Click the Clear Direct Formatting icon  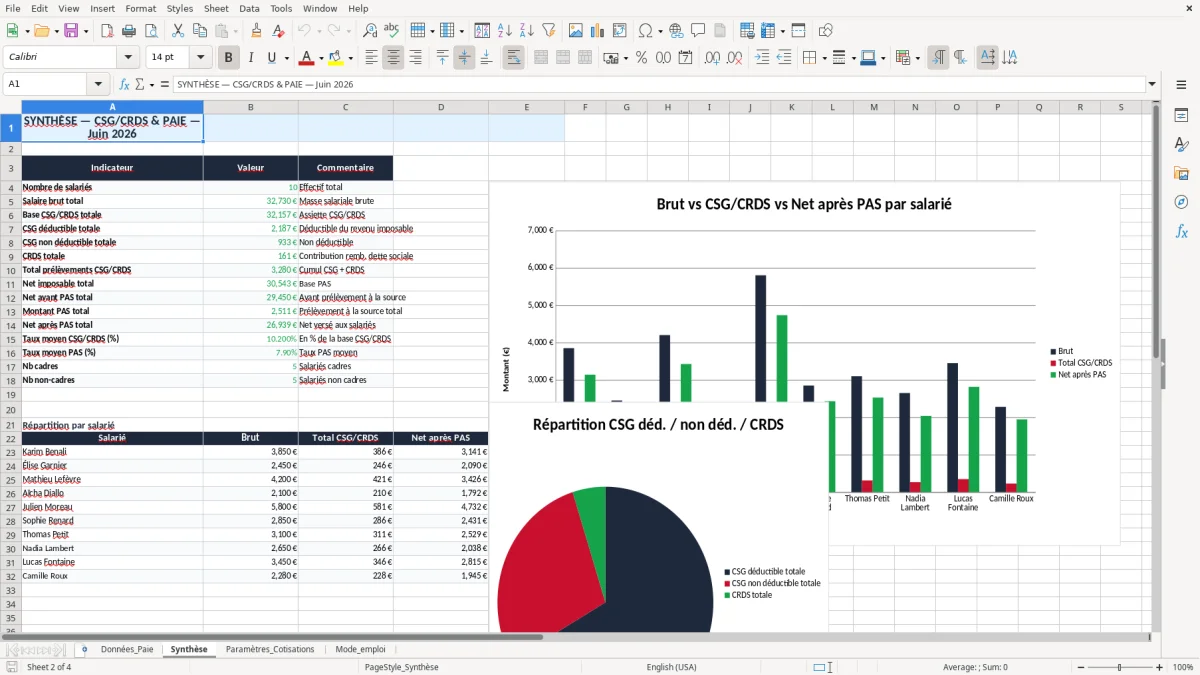click(277, 31)
